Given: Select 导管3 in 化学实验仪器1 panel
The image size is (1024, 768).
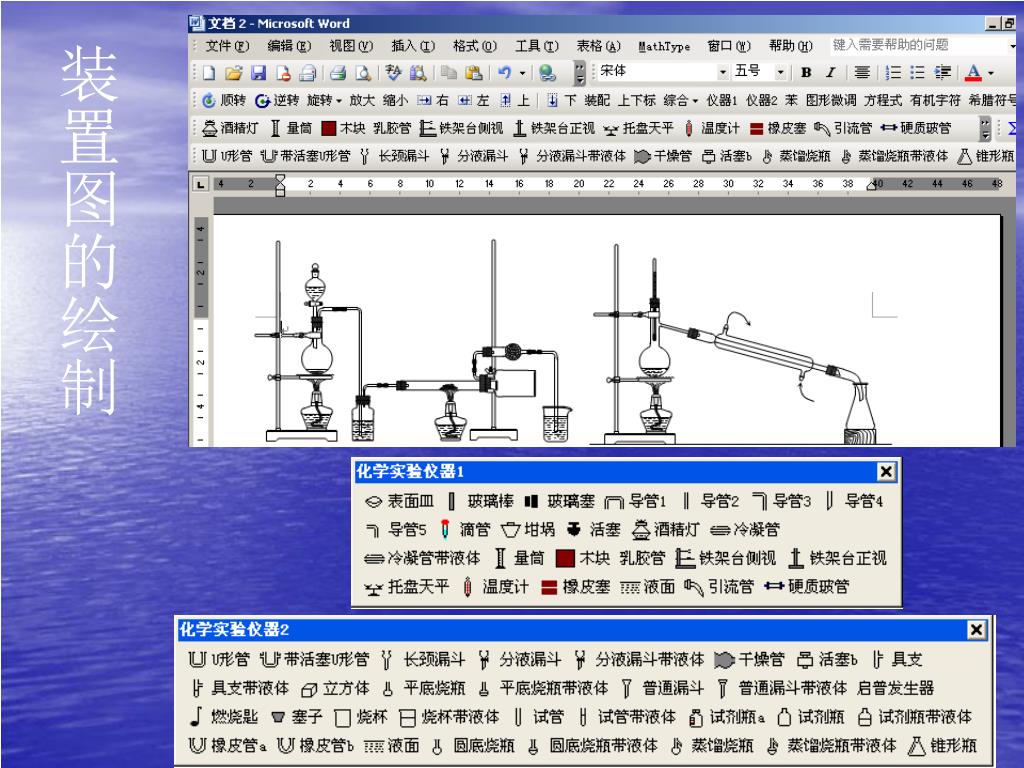Looking at the screenshot, I should (781, 501).
